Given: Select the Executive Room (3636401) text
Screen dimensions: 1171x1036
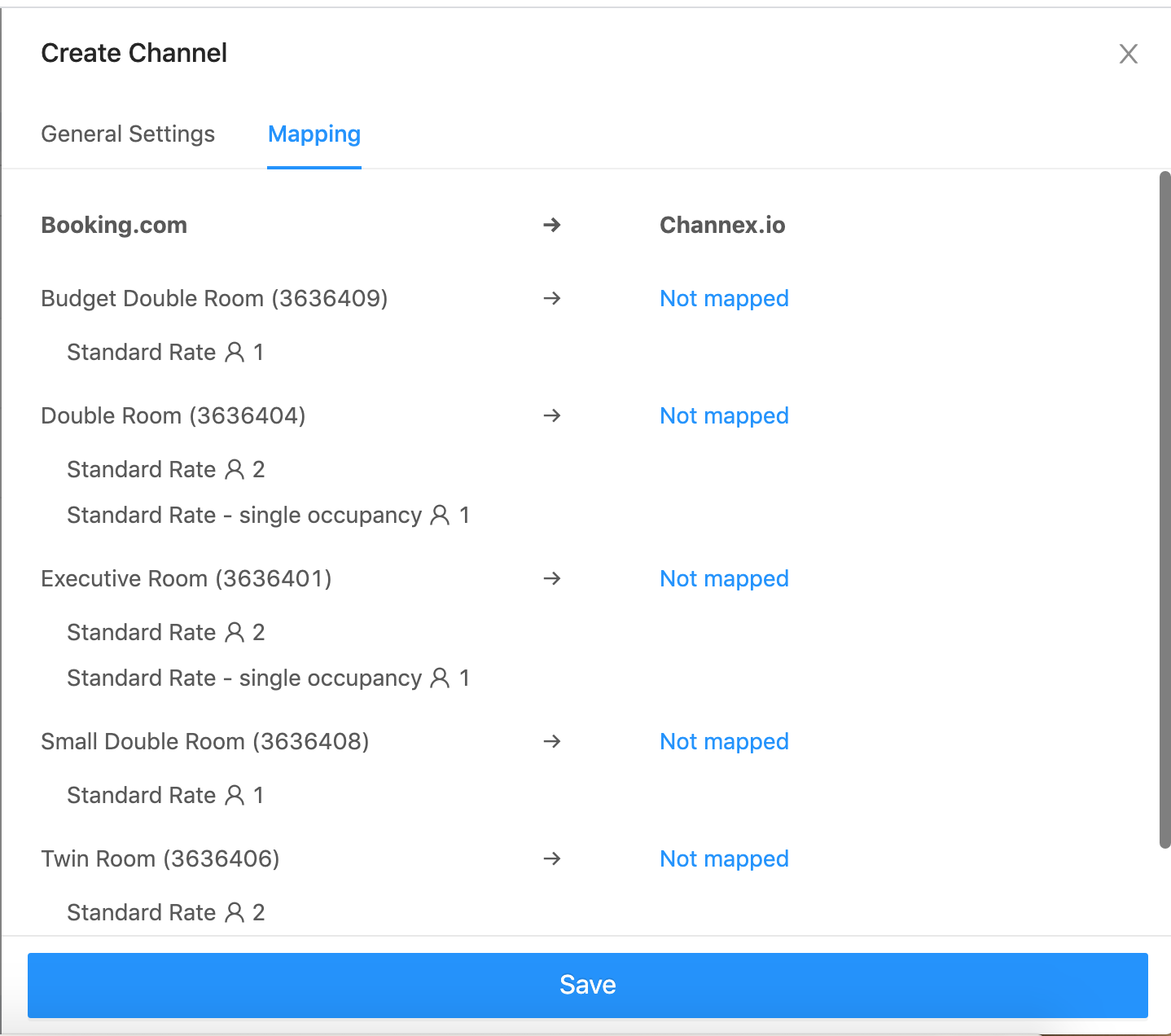Looking at the screenshot, I should point(186,578).
